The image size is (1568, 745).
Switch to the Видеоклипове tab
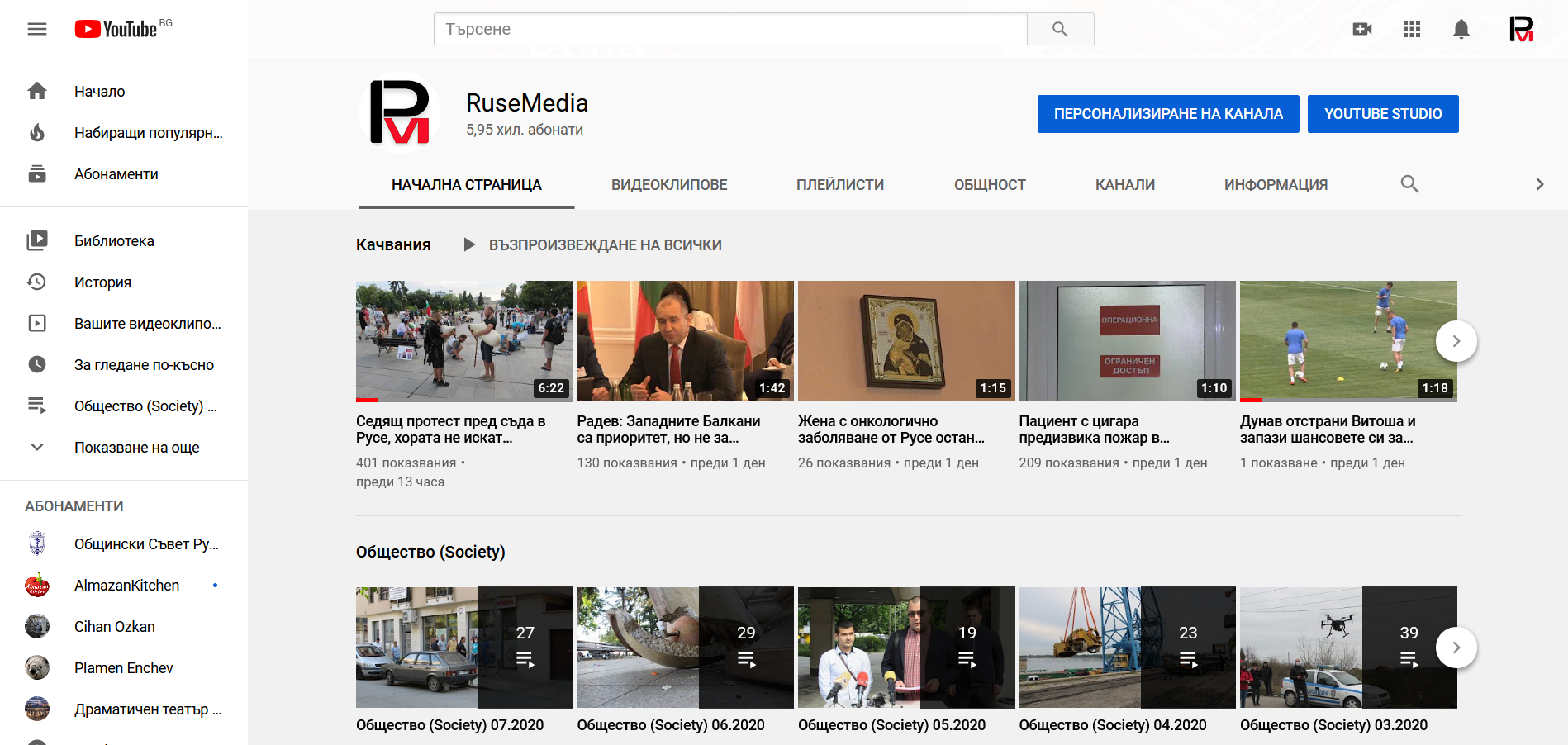coord(669,185)
